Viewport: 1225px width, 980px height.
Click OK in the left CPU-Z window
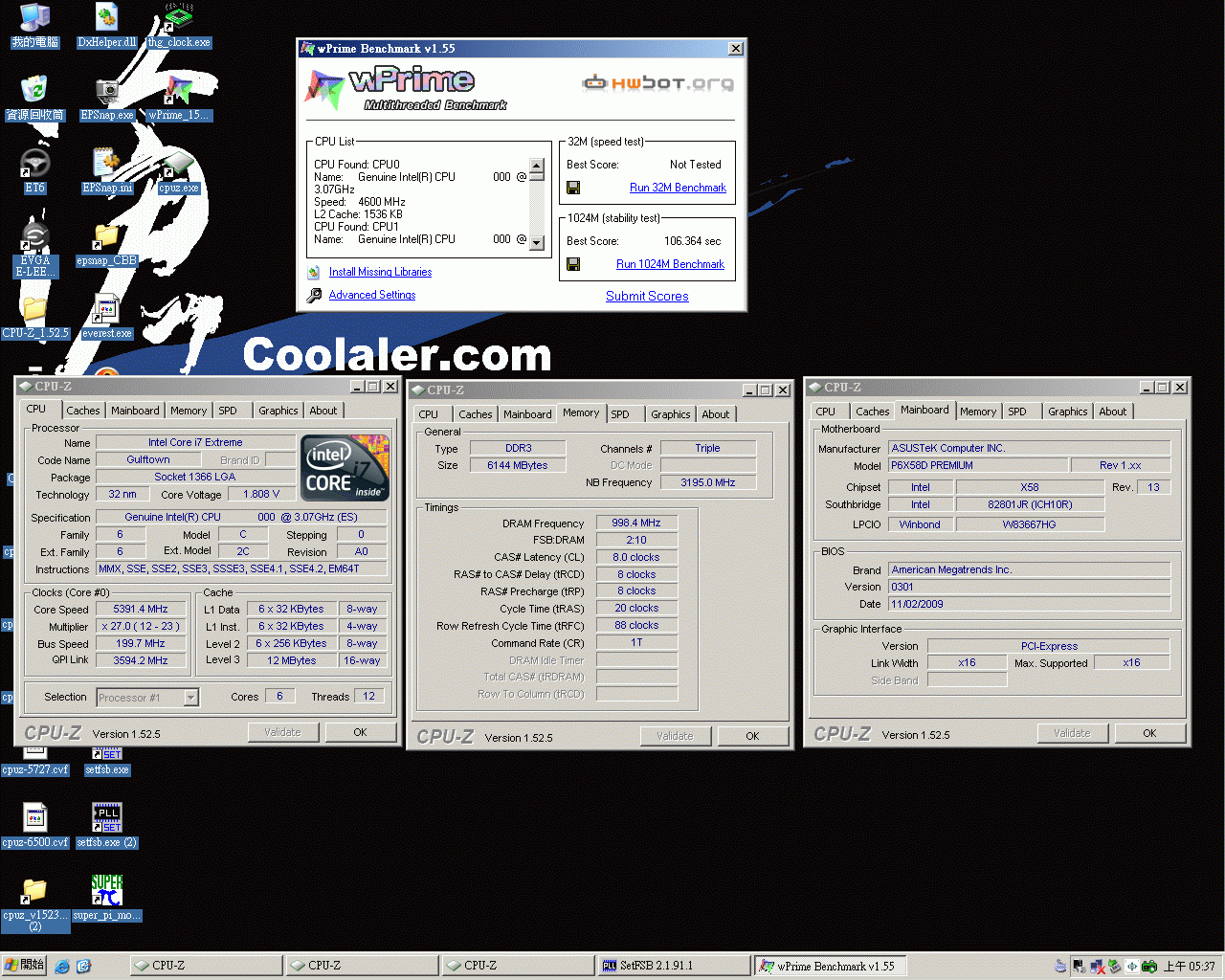(x=360, y=732)
